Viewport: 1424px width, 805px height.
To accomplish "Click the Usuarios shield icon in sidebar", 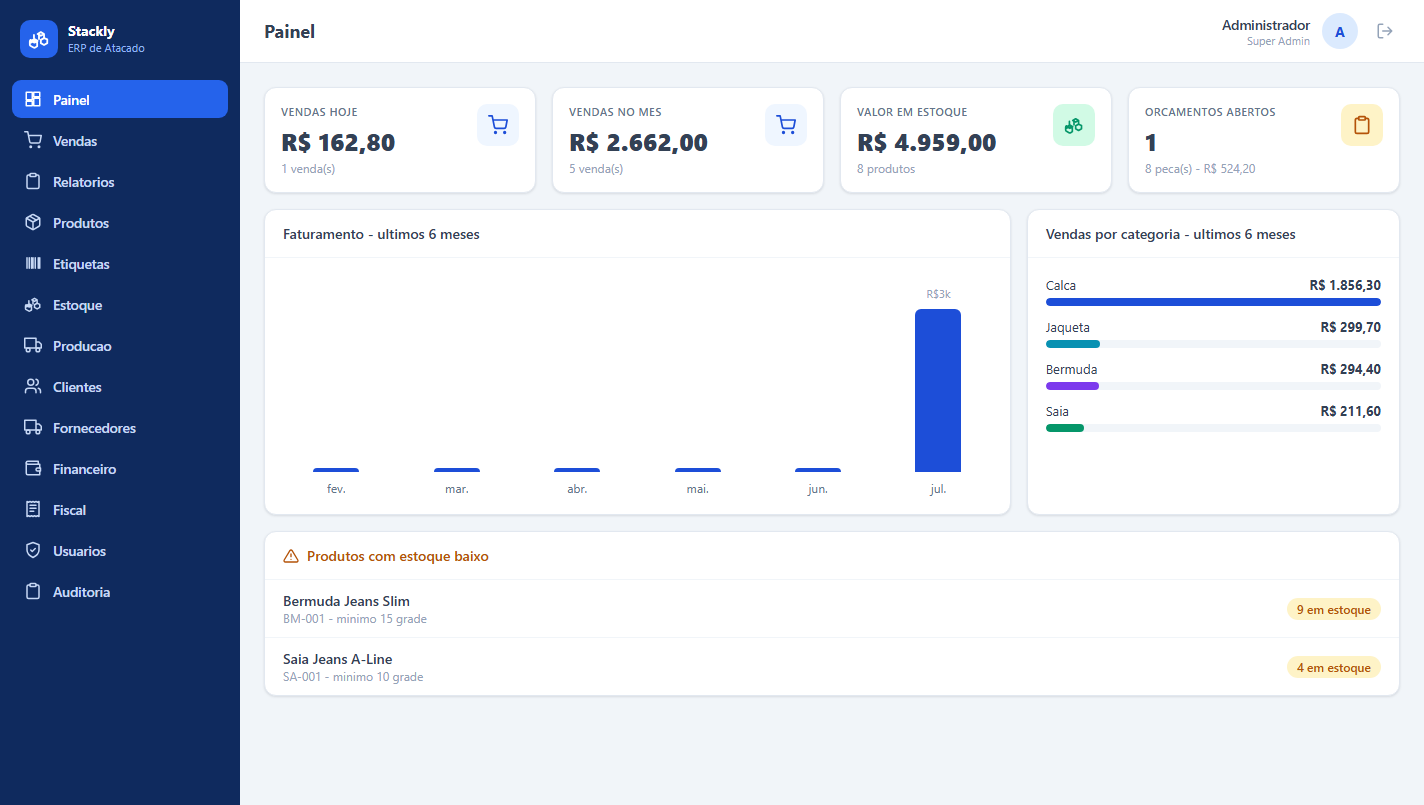I will (33, 550).
